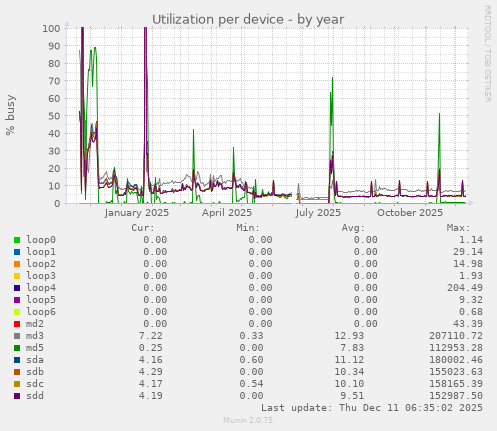Click md2 max value 43.39

tap(468, 324)
